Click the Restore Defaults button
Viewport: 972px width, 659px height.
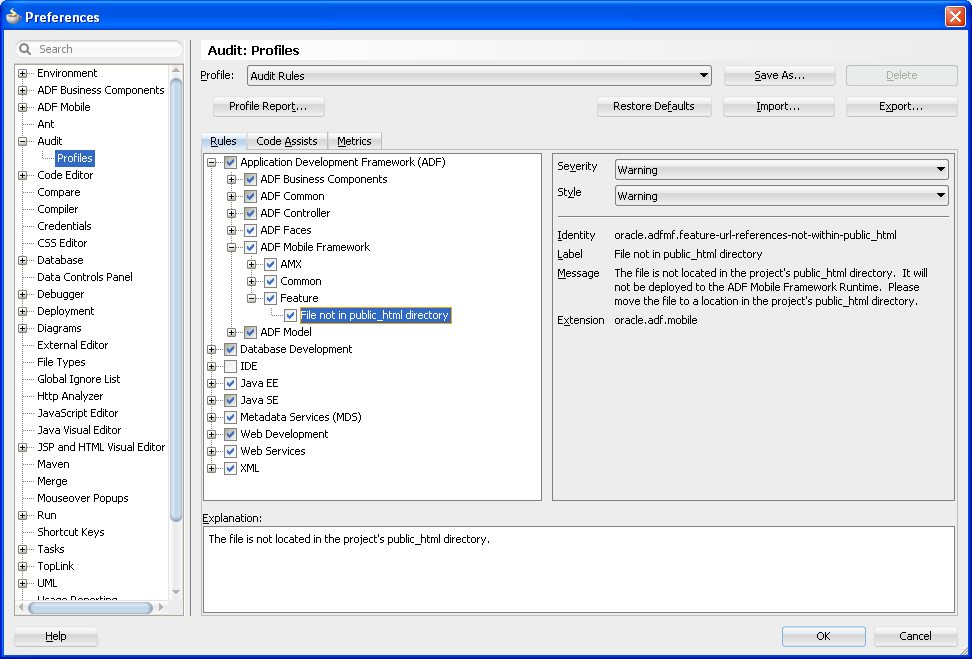click(654, 107)
